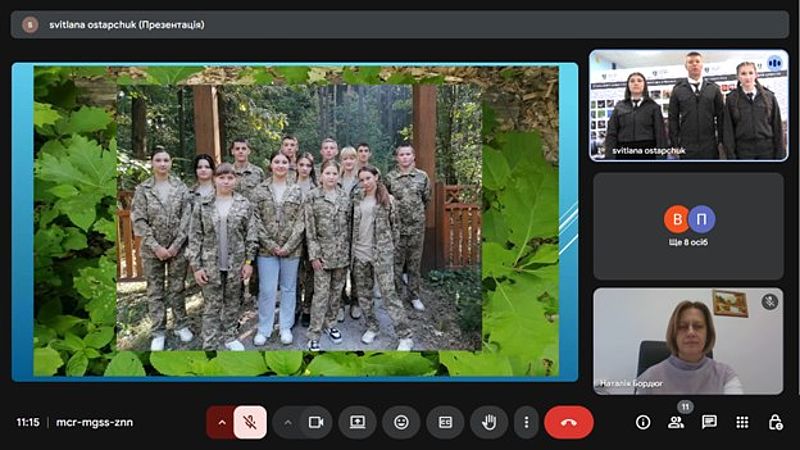
Task: Show the participants list
Action: coord(676,422)
